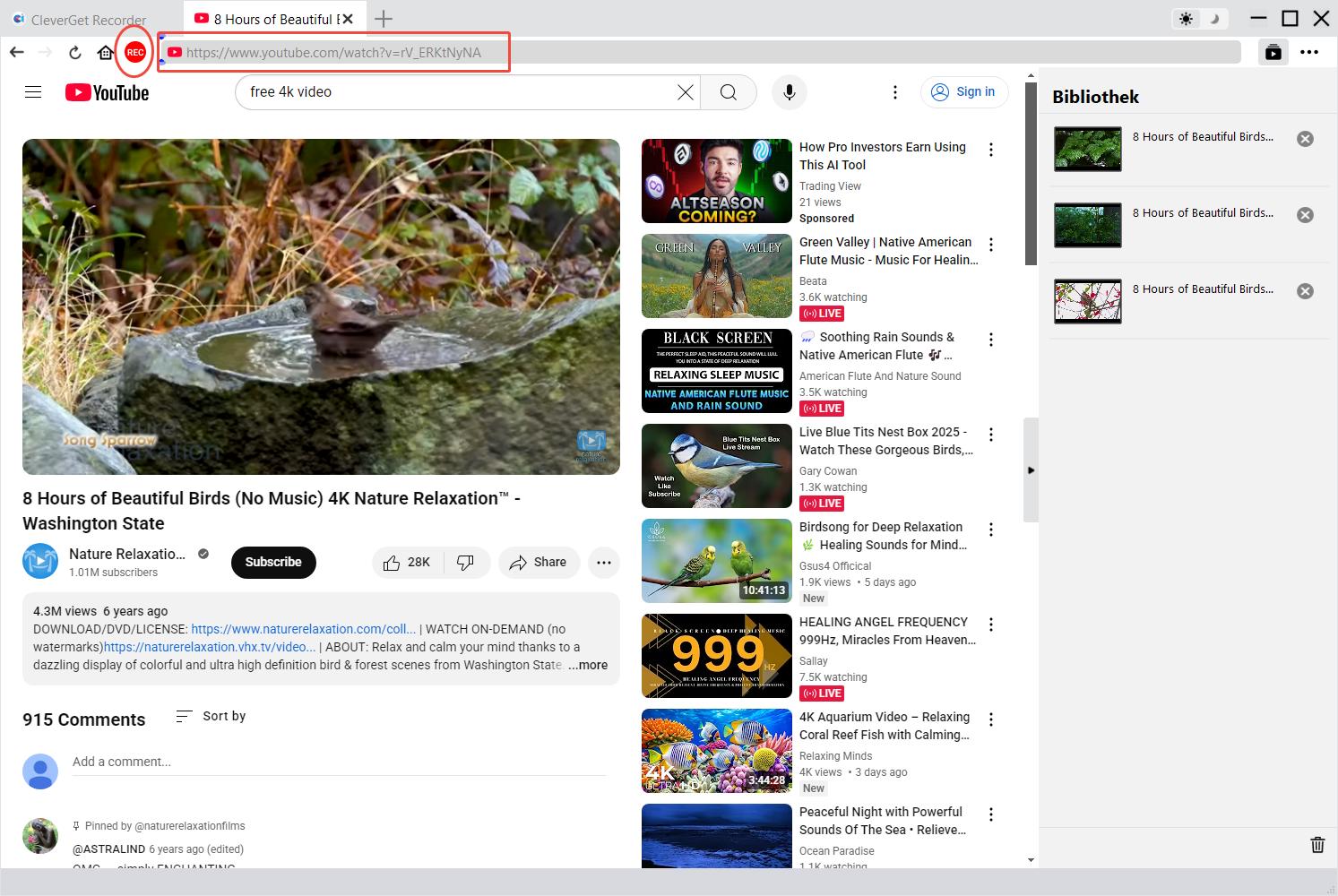
Task: Open options for How Pro Investors video
Action: click(x=991, y=150)
